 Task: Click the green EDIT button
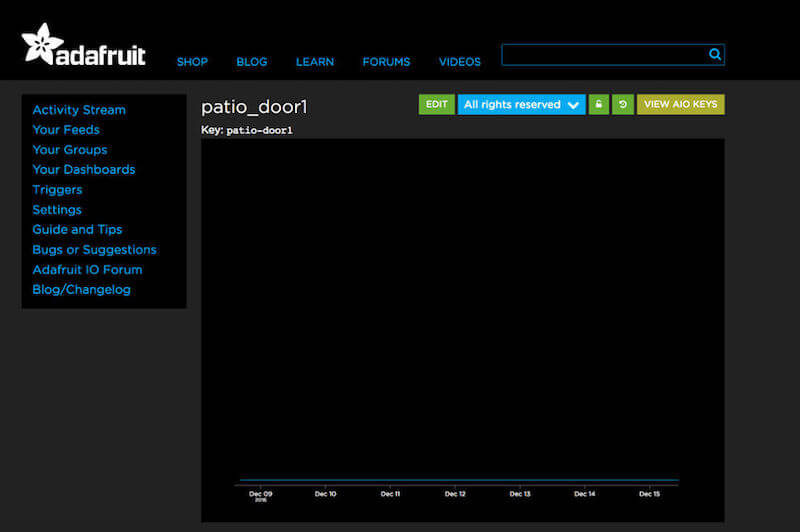437,105
